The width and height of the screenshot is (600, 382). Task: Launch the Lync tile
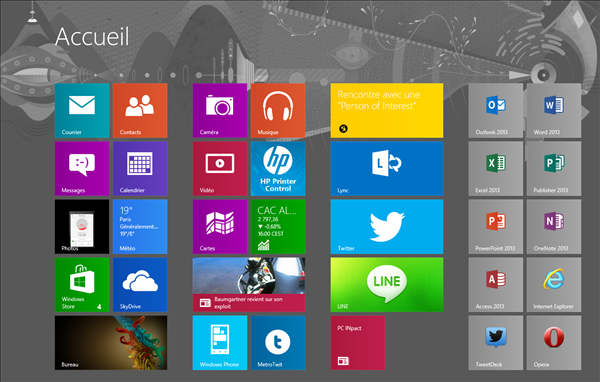coord(387,169)
